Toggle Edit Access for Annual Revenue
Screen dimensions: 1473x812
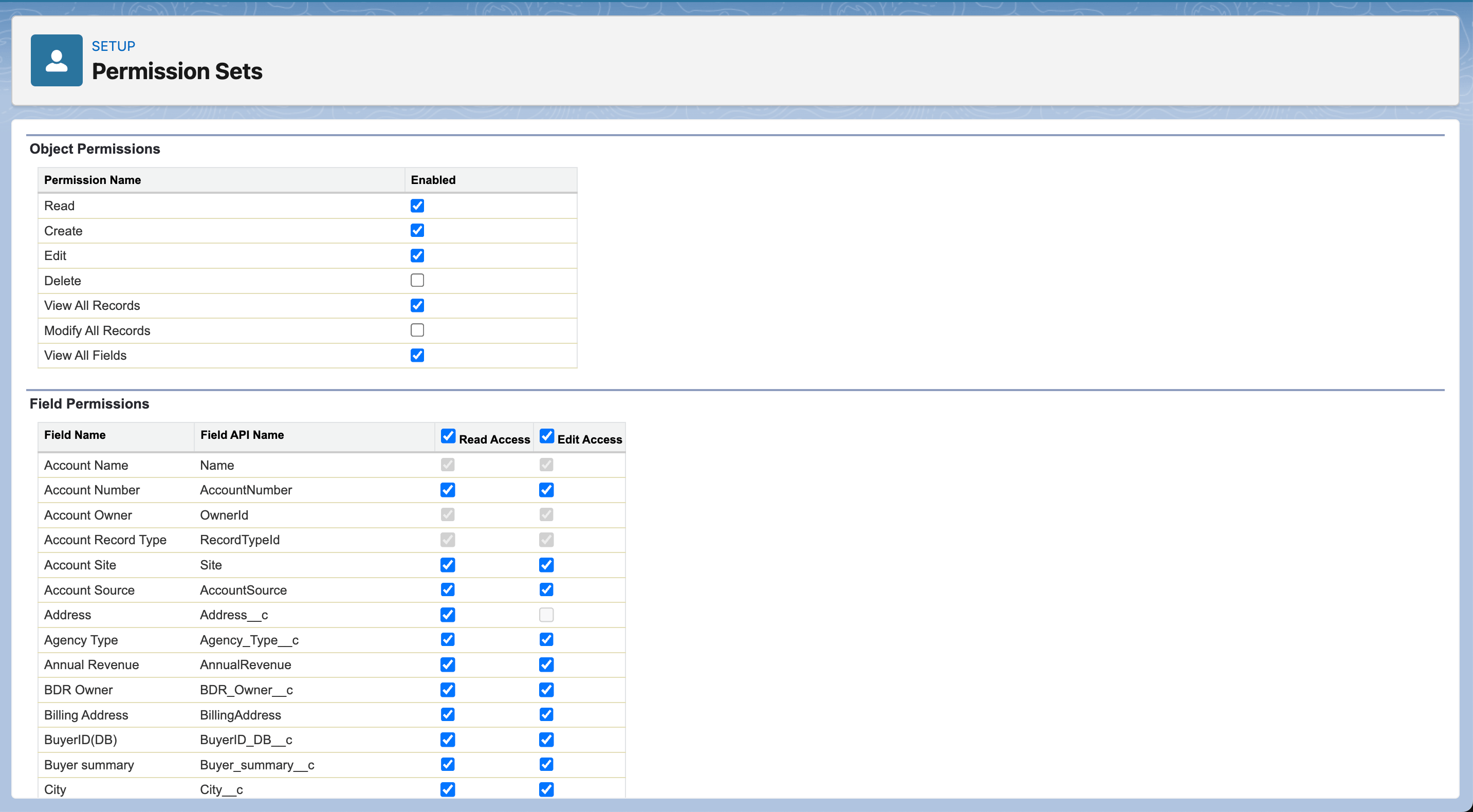pos(546,665)
